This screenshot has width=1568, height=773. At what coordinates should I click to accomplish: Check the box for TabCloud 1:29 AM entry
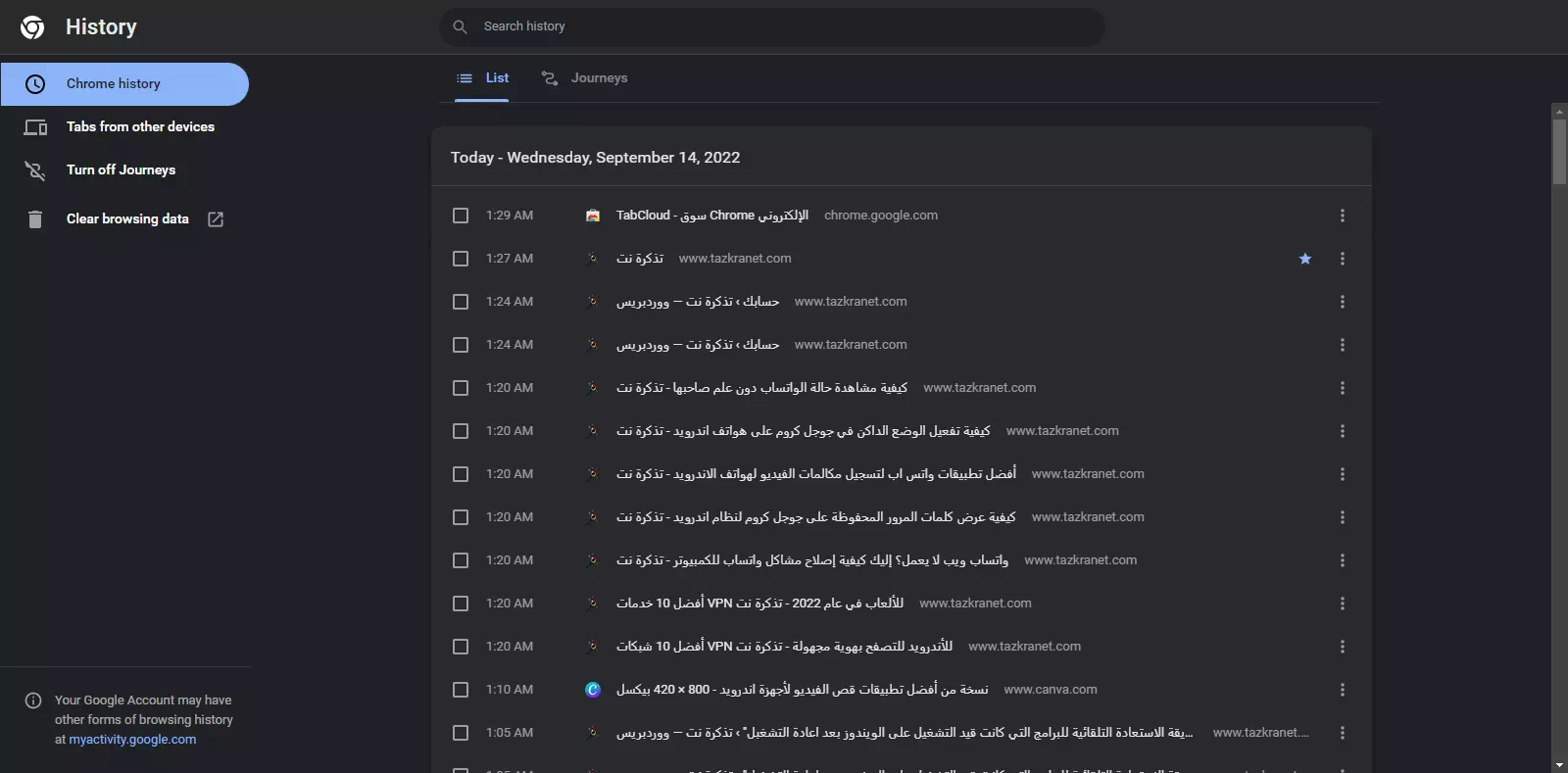[461, 216]
